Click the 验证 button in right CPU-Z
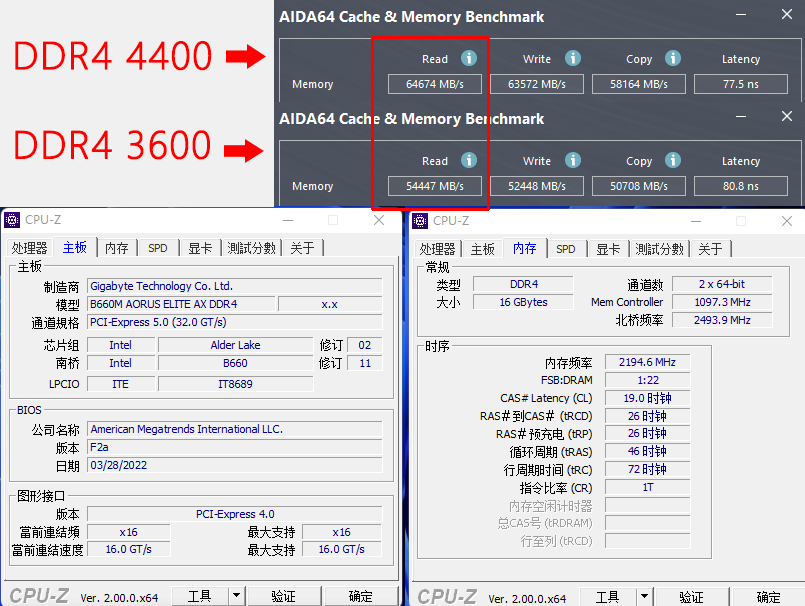Image resolution: width=805 pixels, height=606 pixels. (x=691, y=595)
